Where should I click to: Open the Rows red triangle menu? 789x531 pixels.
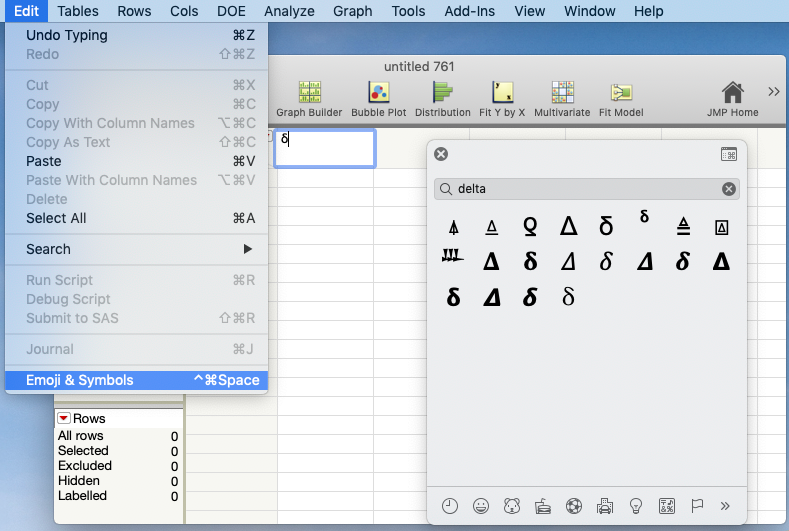tap(64, 418)
